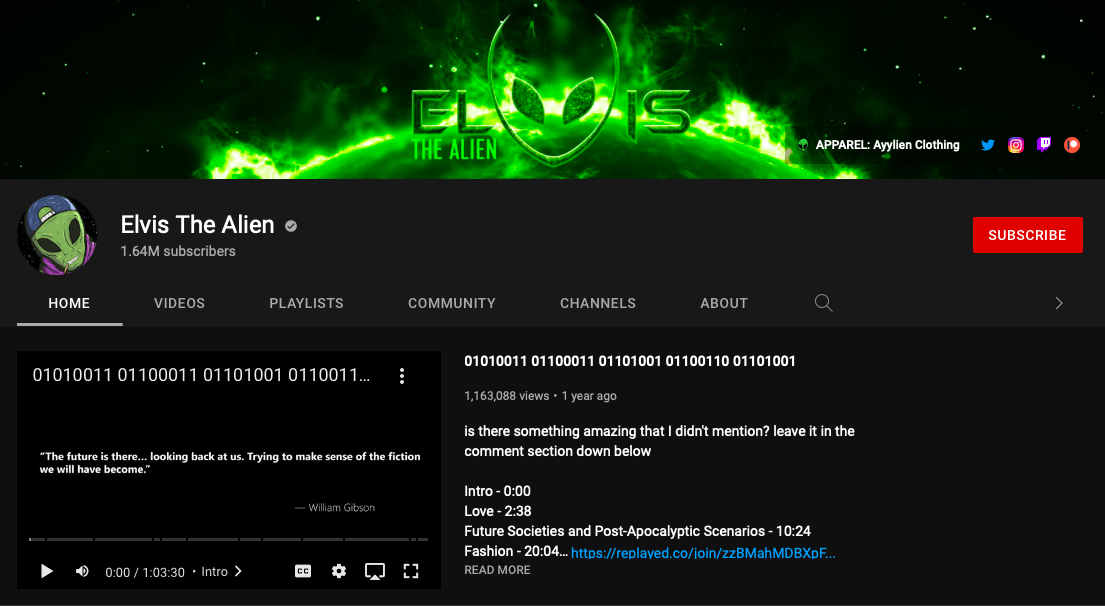The width and height of the screenshot is (1105, 606).
Task: Select the HOME tab
Action: coord(69,304)
